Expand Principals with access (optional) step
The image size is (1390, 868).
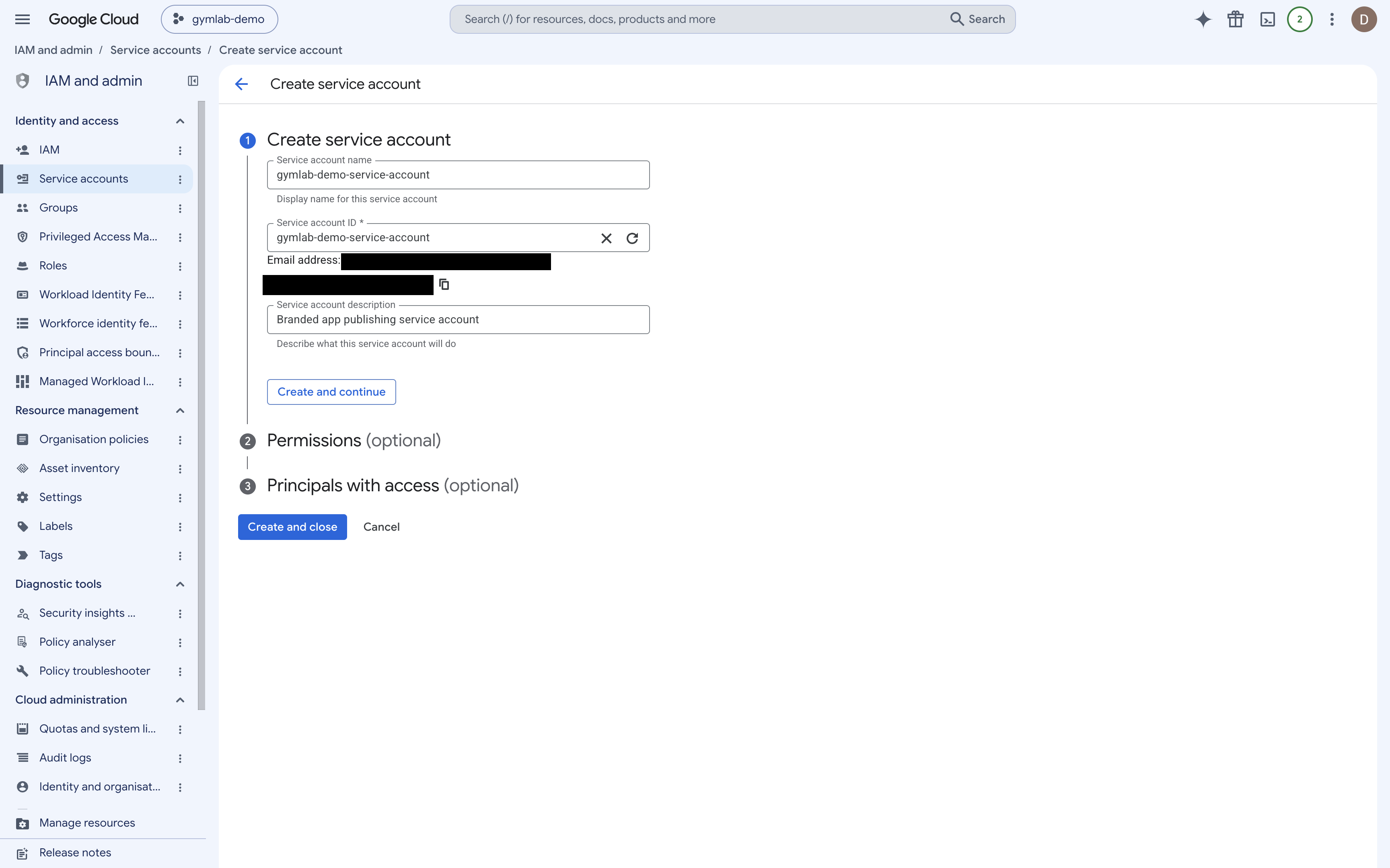pos(393,486)
